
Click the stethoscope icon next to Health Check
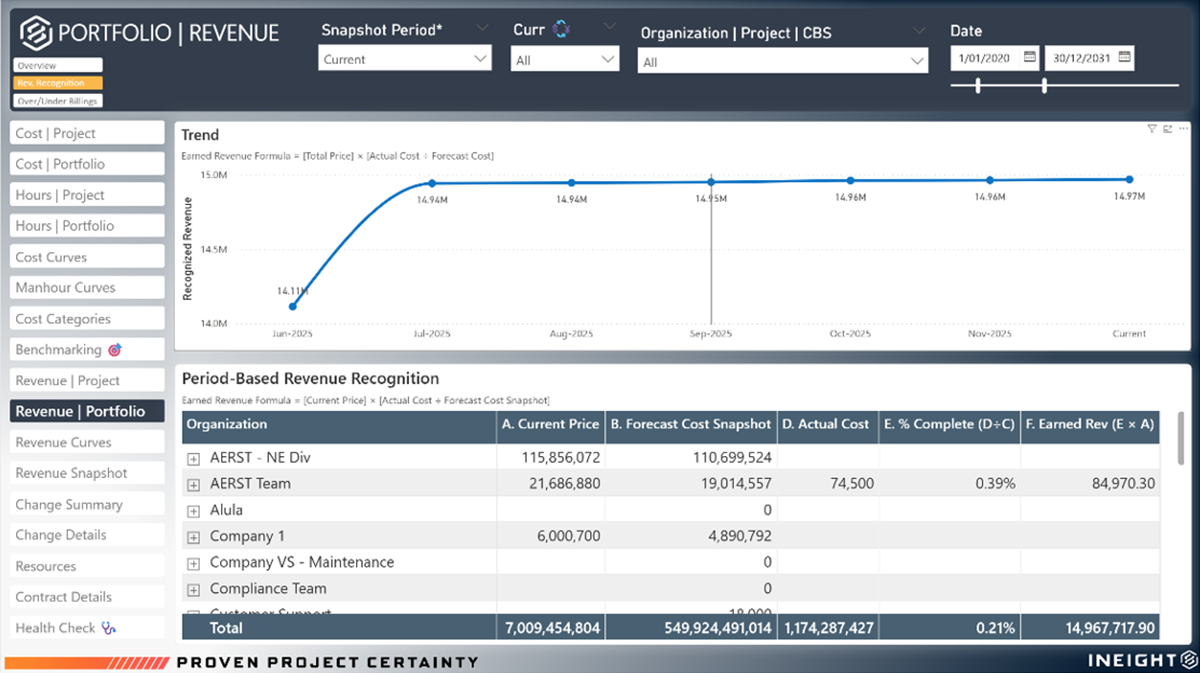click(109, 628)
